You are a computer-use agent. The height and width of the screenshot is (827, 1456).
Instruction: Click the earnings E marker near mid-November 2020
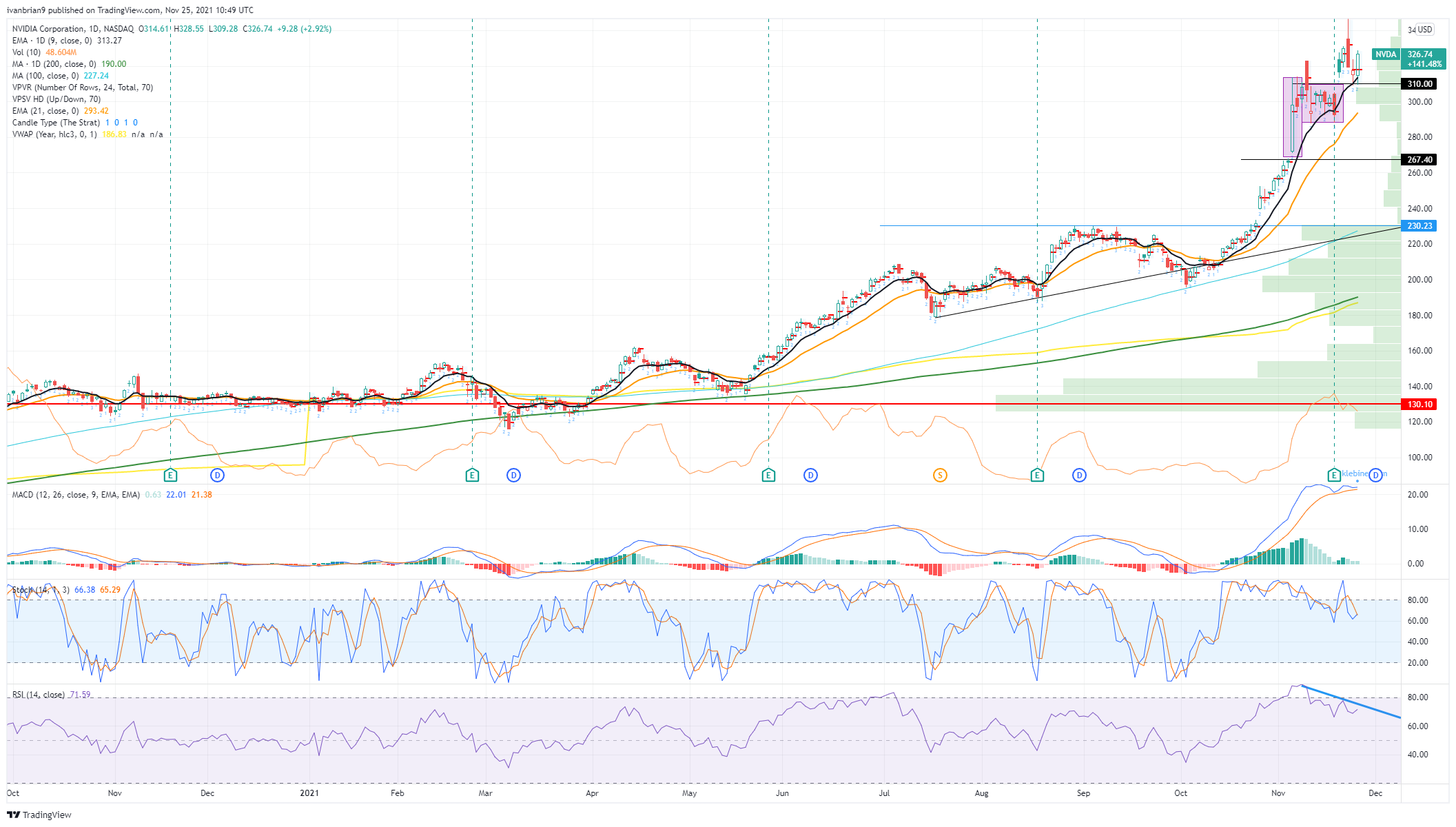(171, 475)
